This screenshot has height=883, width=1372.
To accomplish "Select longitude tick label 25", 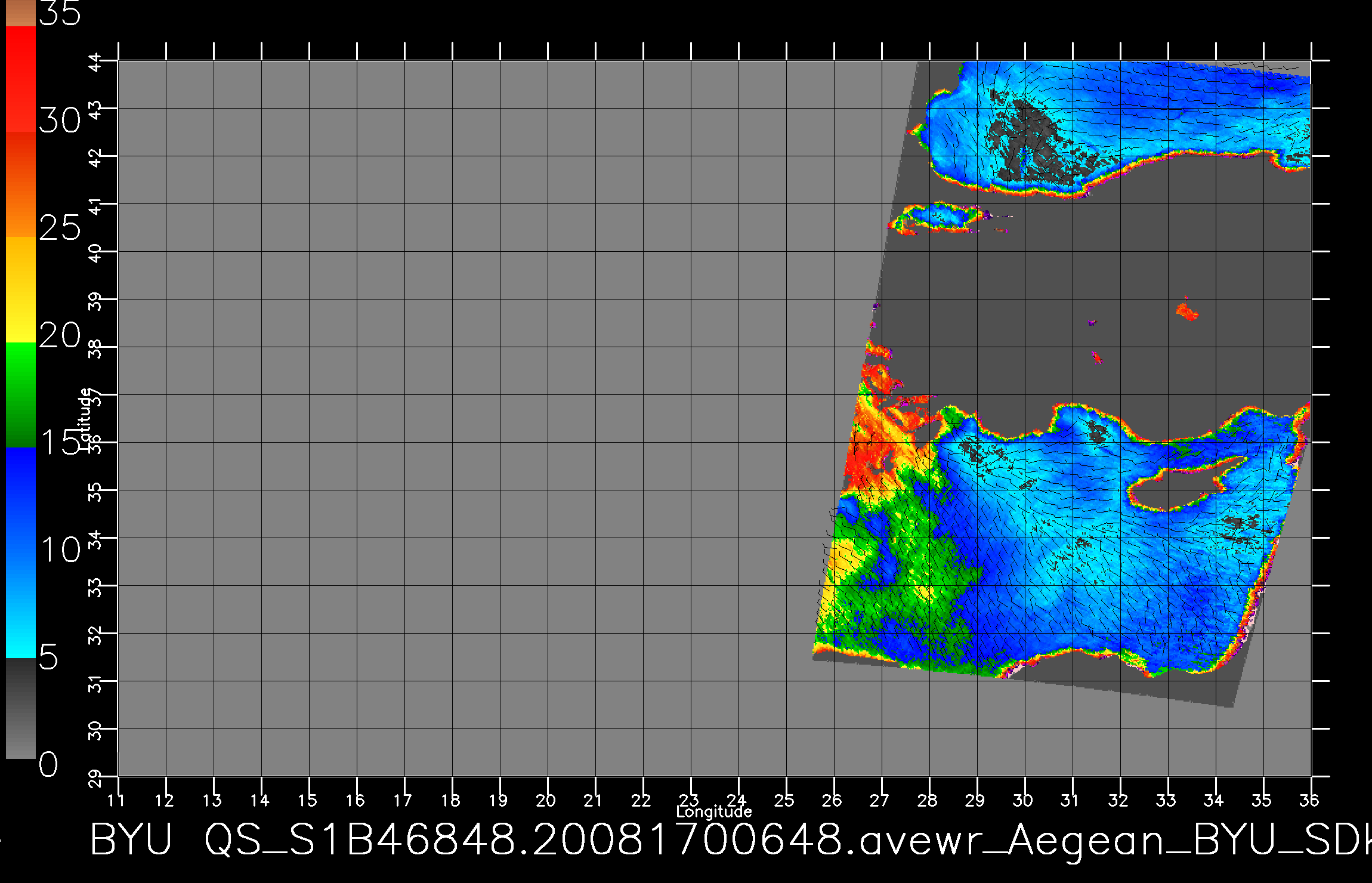I will [785, 800].
